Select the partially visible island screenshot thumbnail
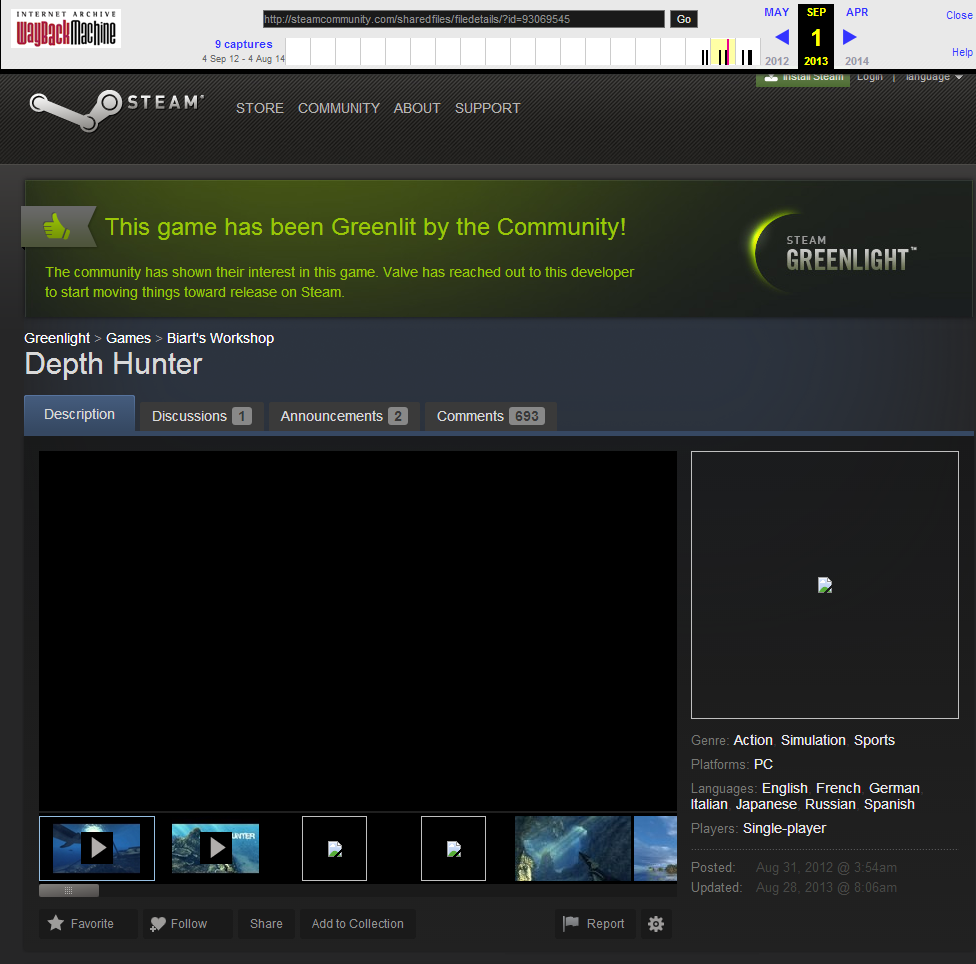Image resolution: width=976 pixels, height=964 pixels. (x=655, y=848)
